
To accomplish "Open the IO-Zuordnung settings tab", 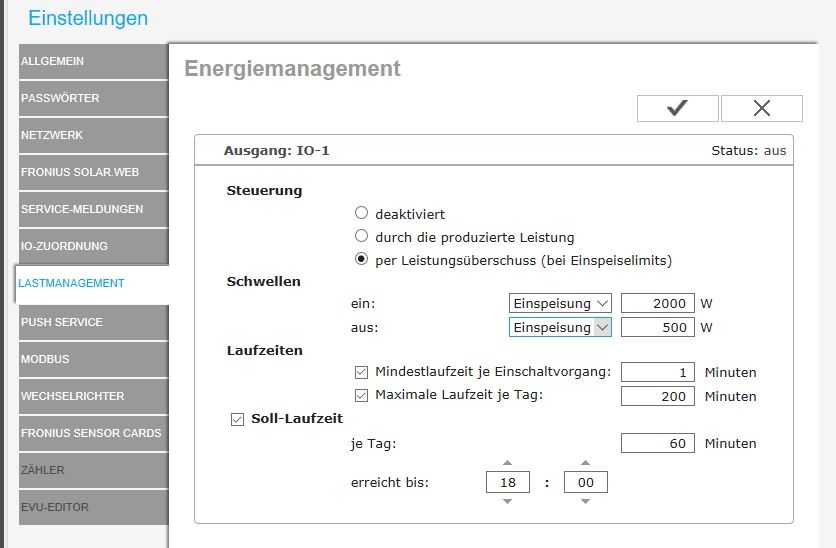I will 92,246.
